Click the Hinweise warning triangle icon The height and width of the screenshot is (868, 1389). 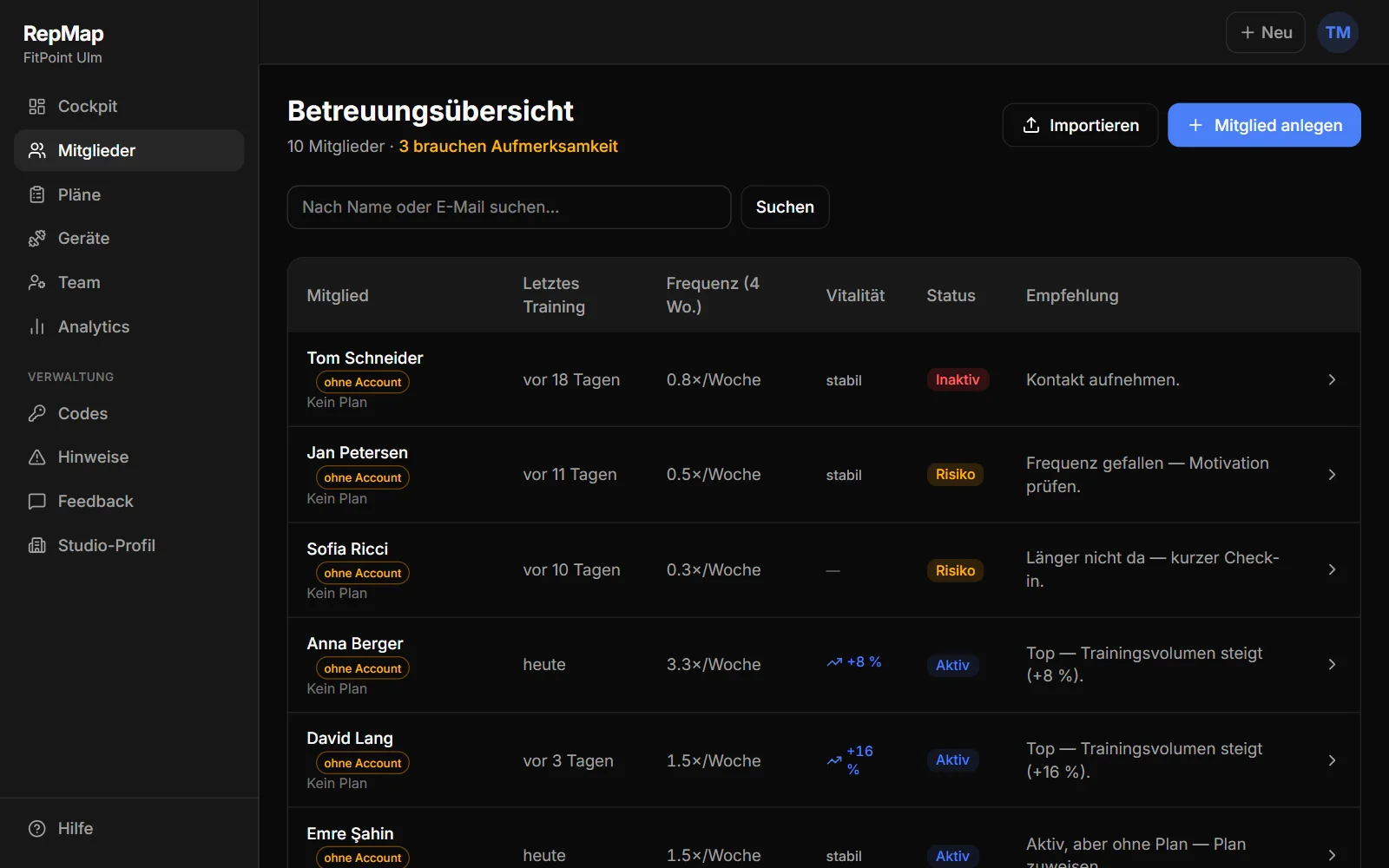pyautogui.click(x=36, y=457)
